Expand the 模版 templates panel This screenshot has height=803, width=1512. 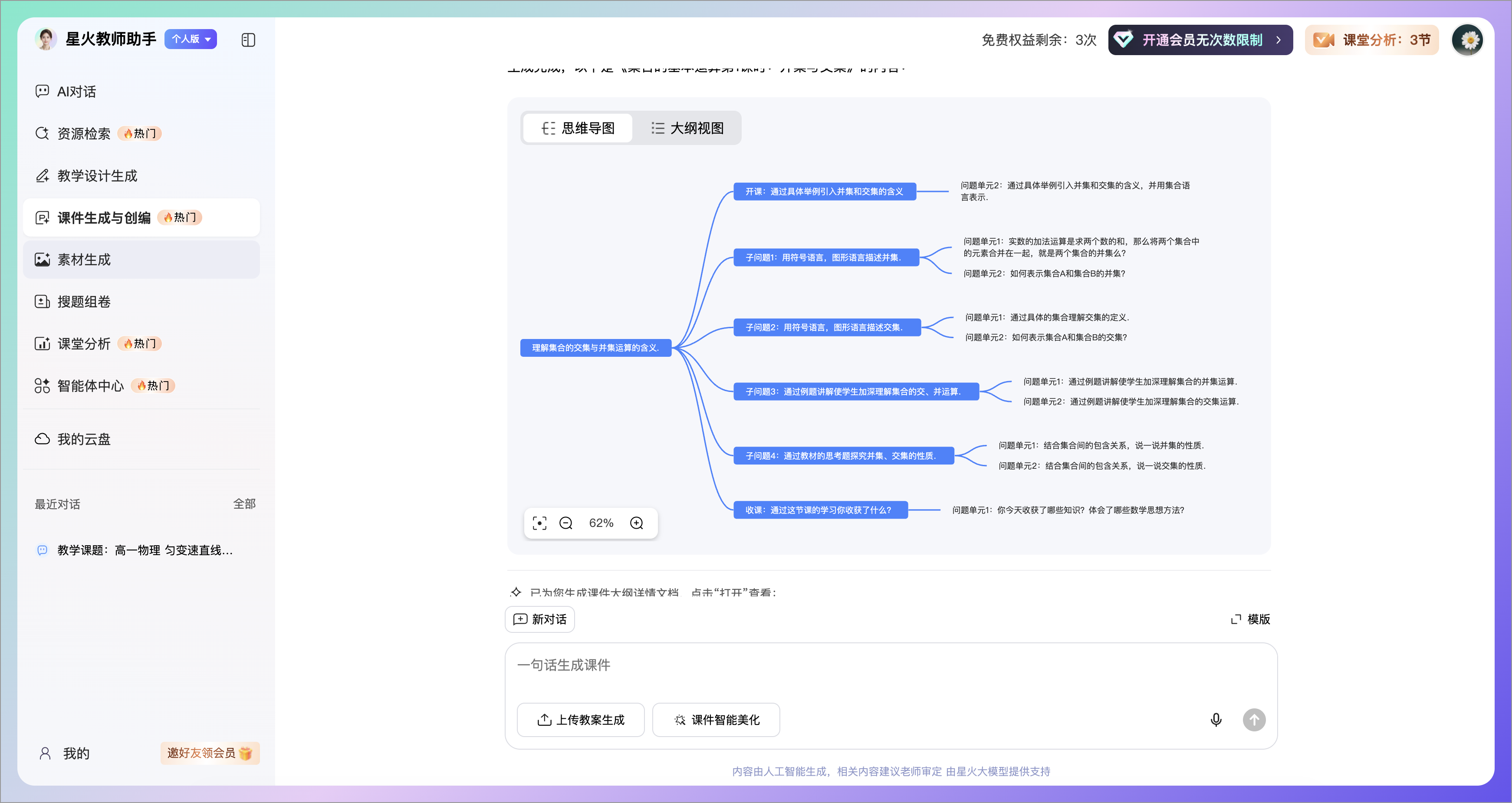tap(1250, 619)
